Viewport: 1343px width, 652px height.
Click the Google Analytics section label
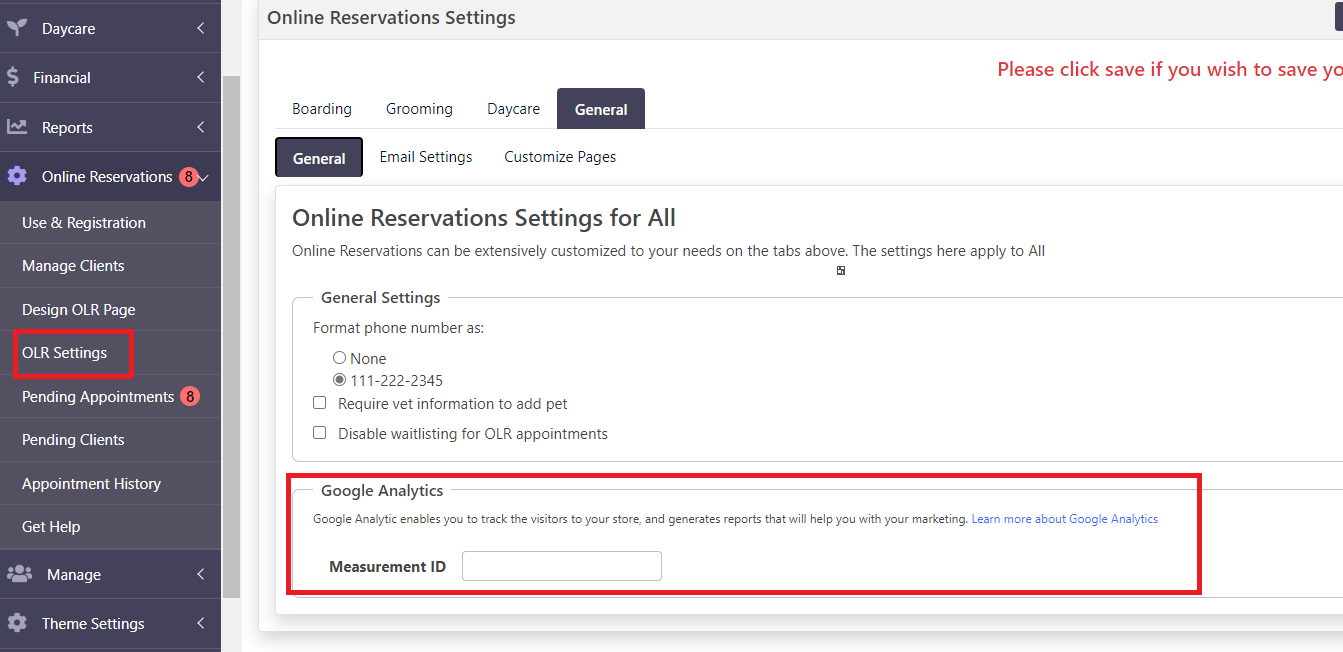pyautogui.click(x=382, y=490)
